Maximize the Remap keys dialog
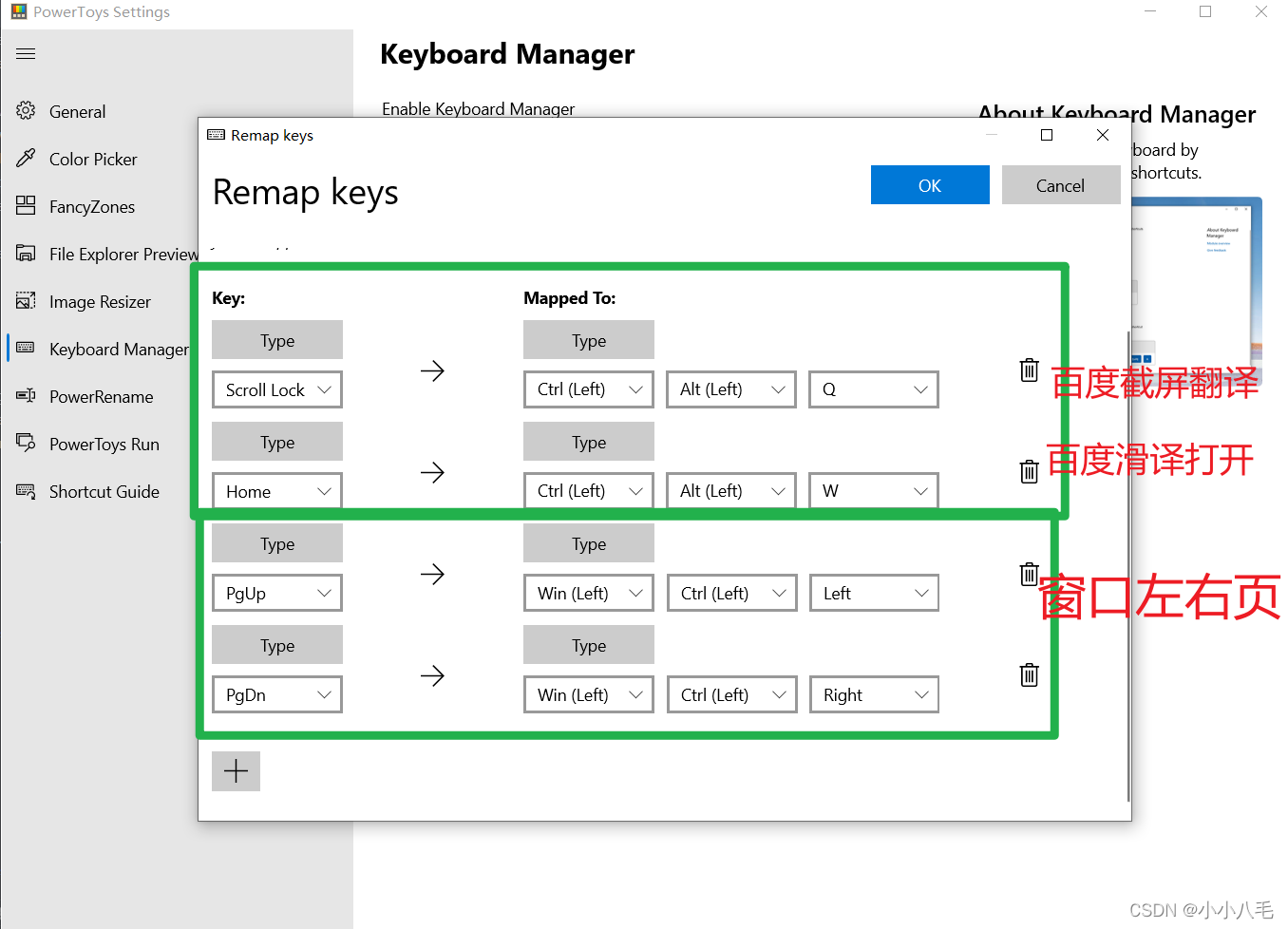This screenshot has height=929, width=1288. coord(1047,135)
